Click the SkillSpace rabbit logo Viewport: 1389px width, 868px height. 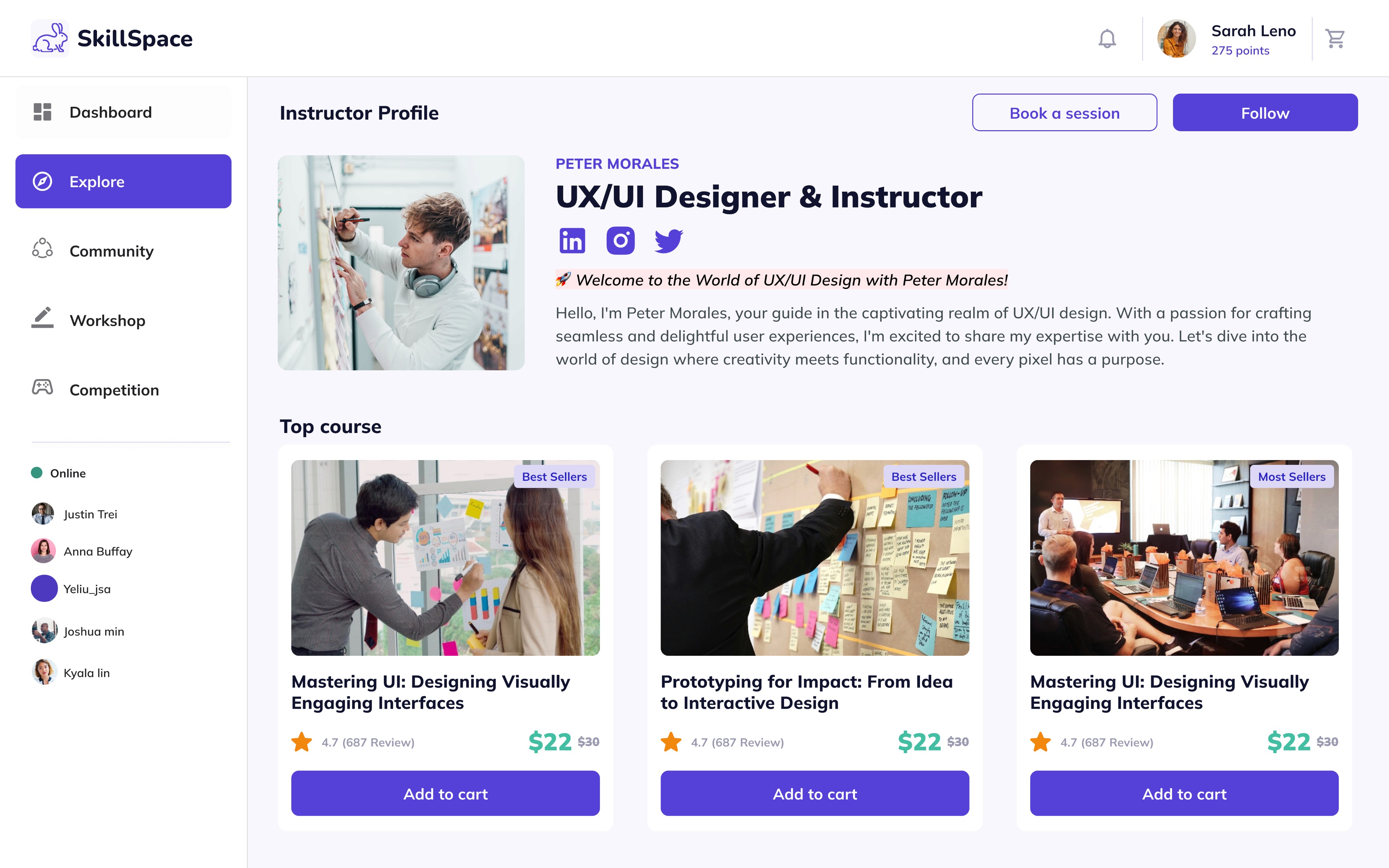coord(50,38)
